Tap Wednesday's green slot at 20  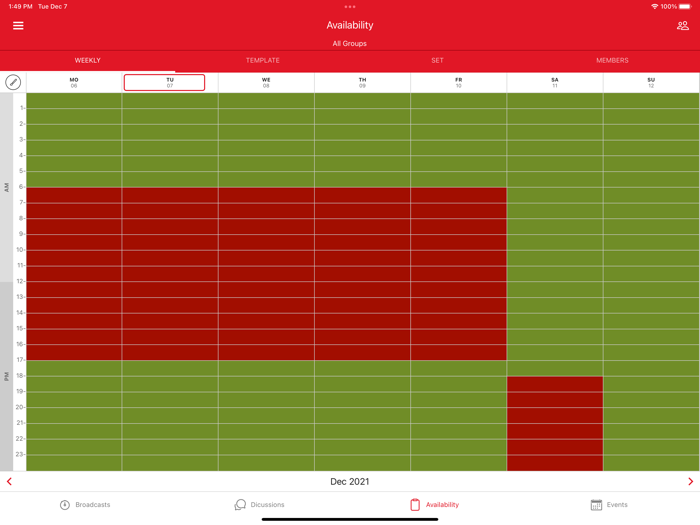click(x=266, y=415)
